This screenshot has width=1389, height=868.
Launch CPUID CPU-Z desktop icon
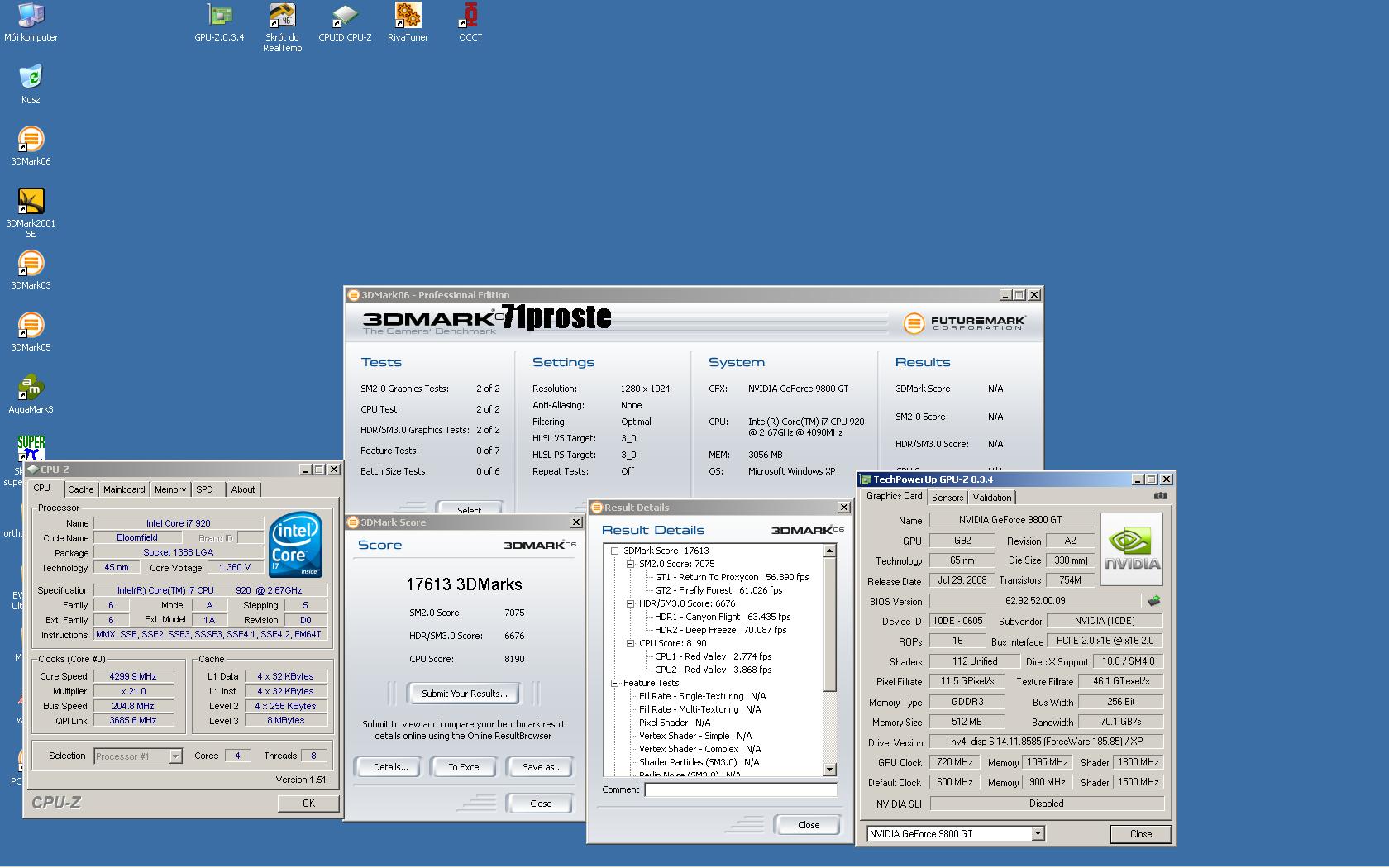point(345,22)
